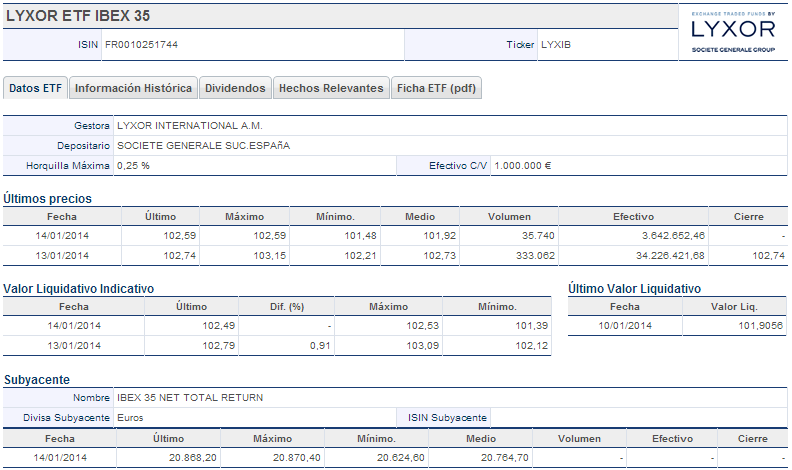This screenshot has width=792, height=470.
Task: Click the date 10/01/2014
Action: pos(625,326)
